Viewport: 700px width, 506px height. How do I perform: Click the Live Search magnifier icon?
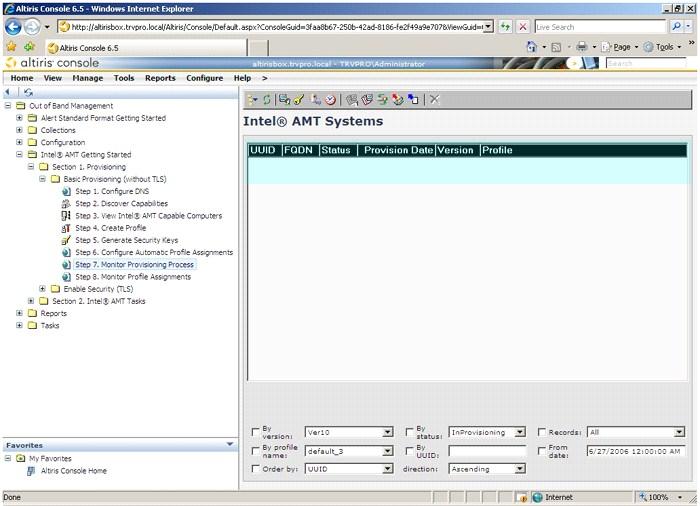click(x=677, y=27)
